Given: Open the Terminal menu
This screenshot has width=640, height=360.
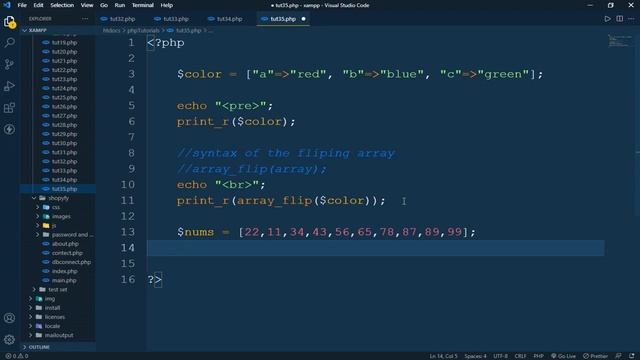Looking at the screenshot, I should 143,5.
